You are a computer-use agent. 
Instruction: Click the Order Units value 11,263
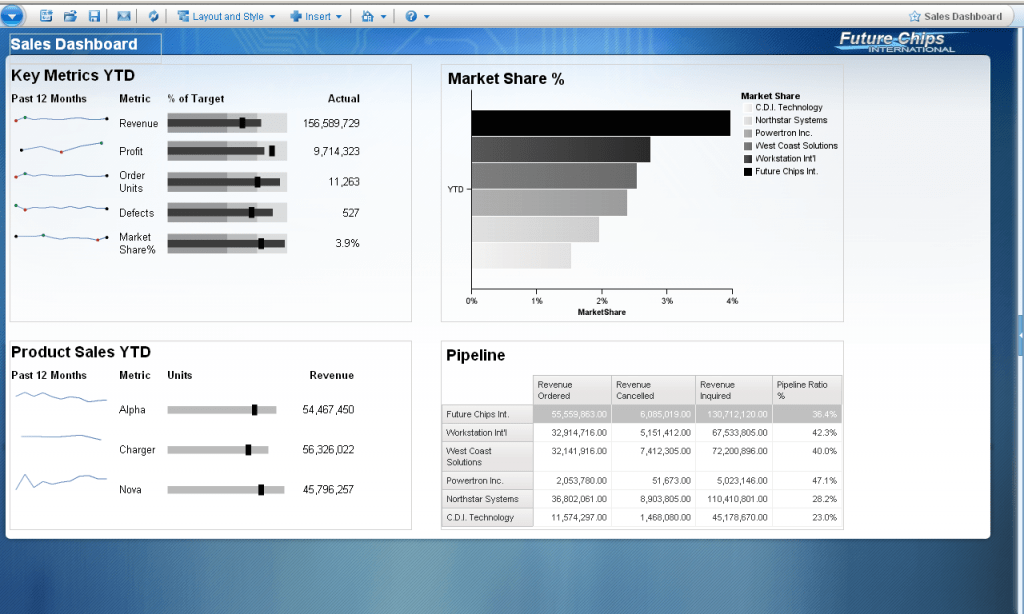(344, 182)
